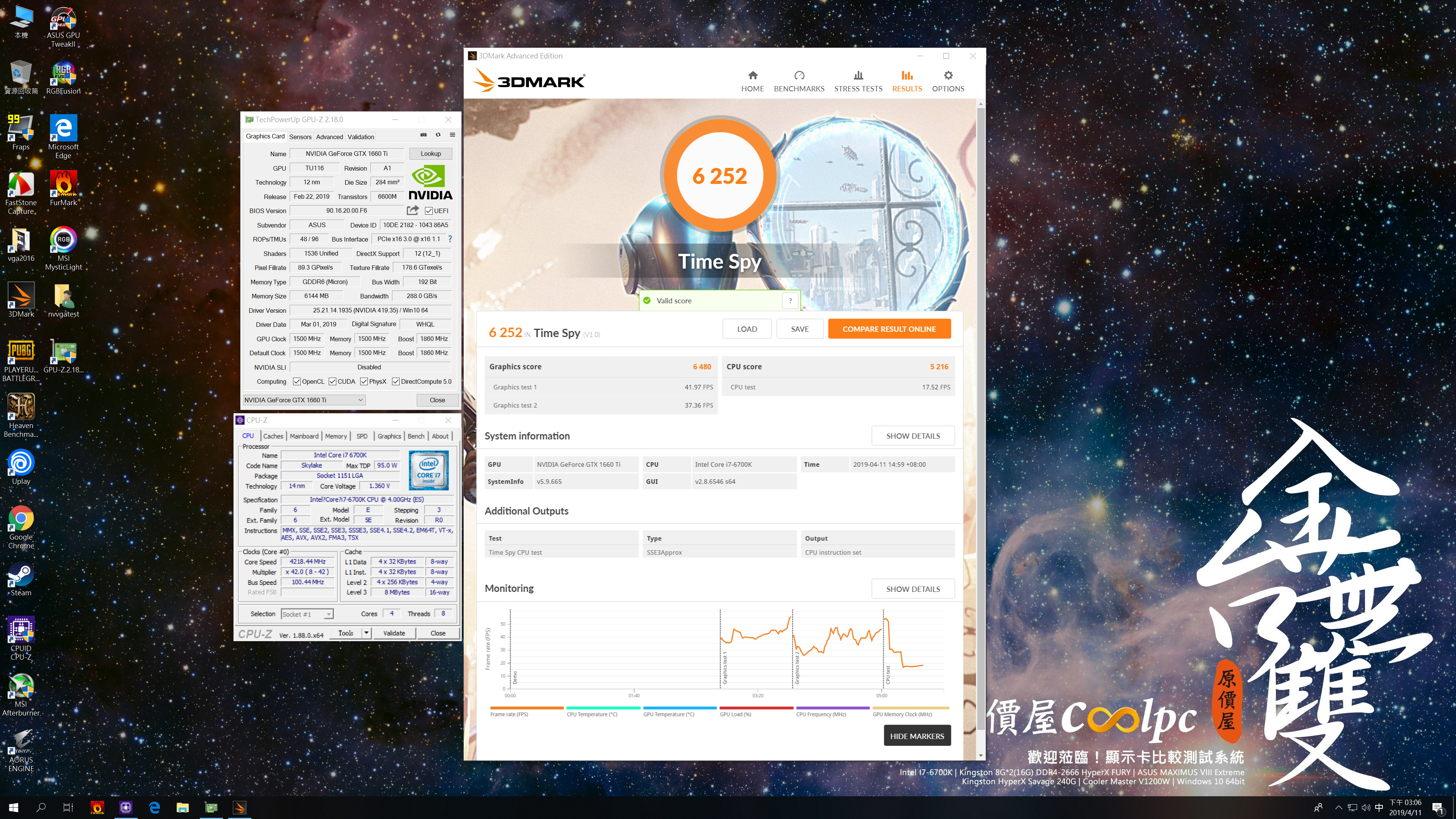Toggle the UEFI checkbox in GPU-Z
Image resolution: width=1456 pixels, height=819 pixels.
click(x=429, y=211)
